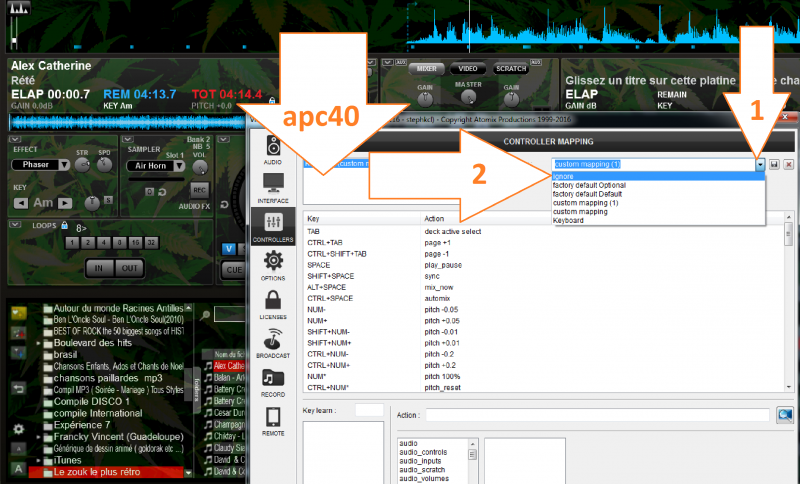Image resolution: width=800 pixels, height=484 pixels.
Task: Open the Air Horn sampler dropdown
Action: [x=179, y=166]
